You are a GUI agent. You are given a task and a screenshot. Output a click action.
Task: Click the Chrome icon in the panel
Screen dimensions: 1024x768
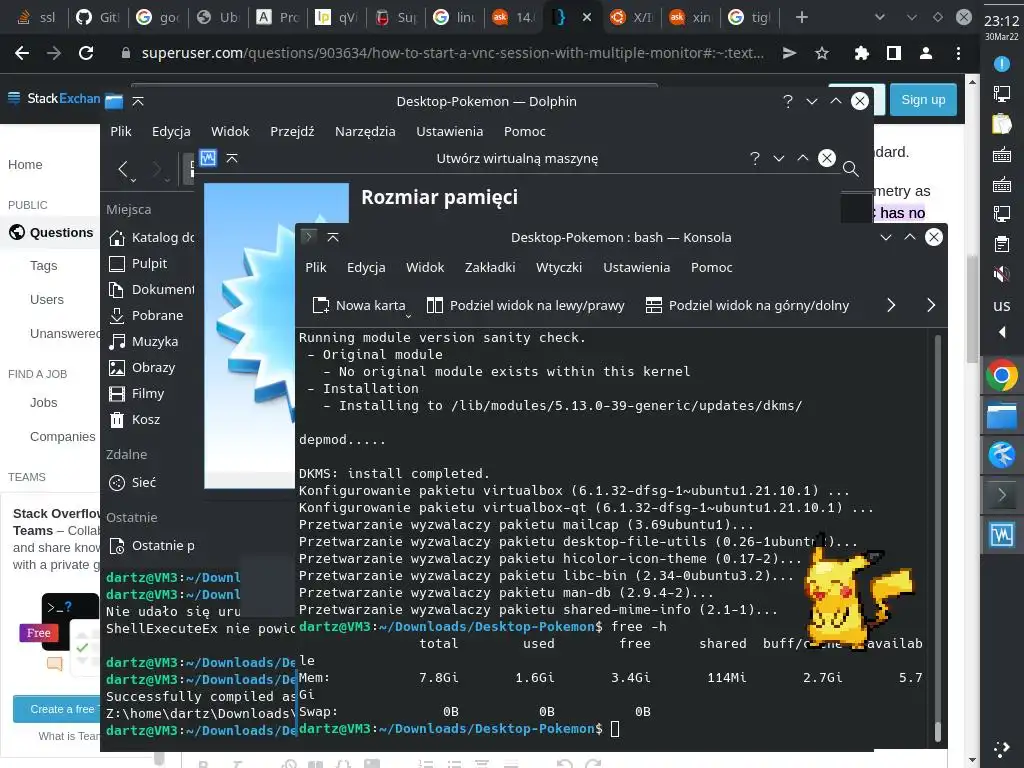pyautogui.click(x=1002, y=376)
